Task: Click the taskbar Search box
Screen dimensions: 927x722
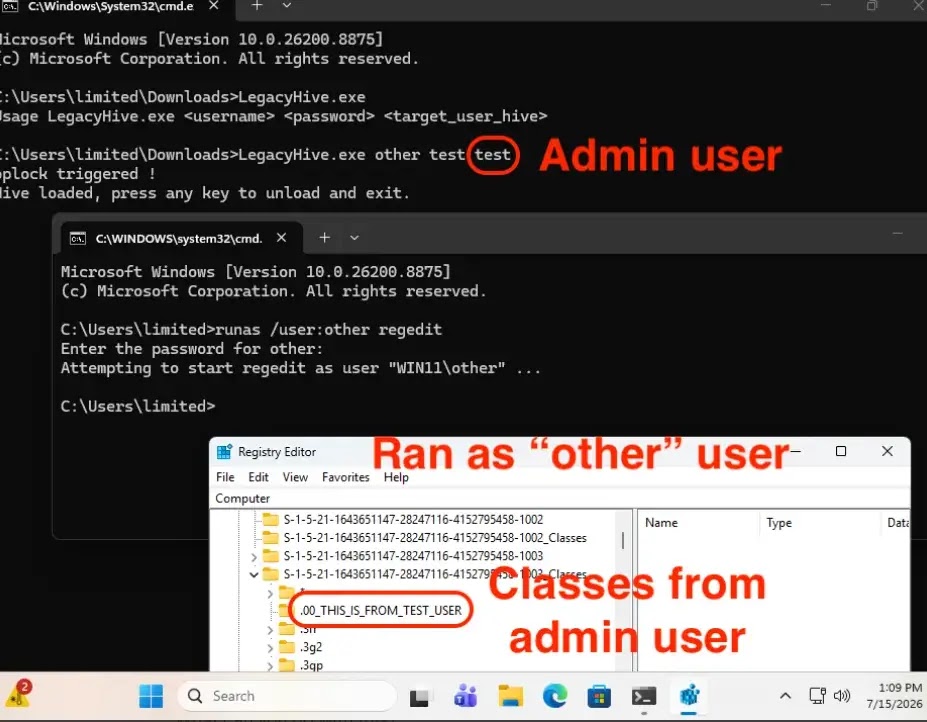Action: point(287,696)
